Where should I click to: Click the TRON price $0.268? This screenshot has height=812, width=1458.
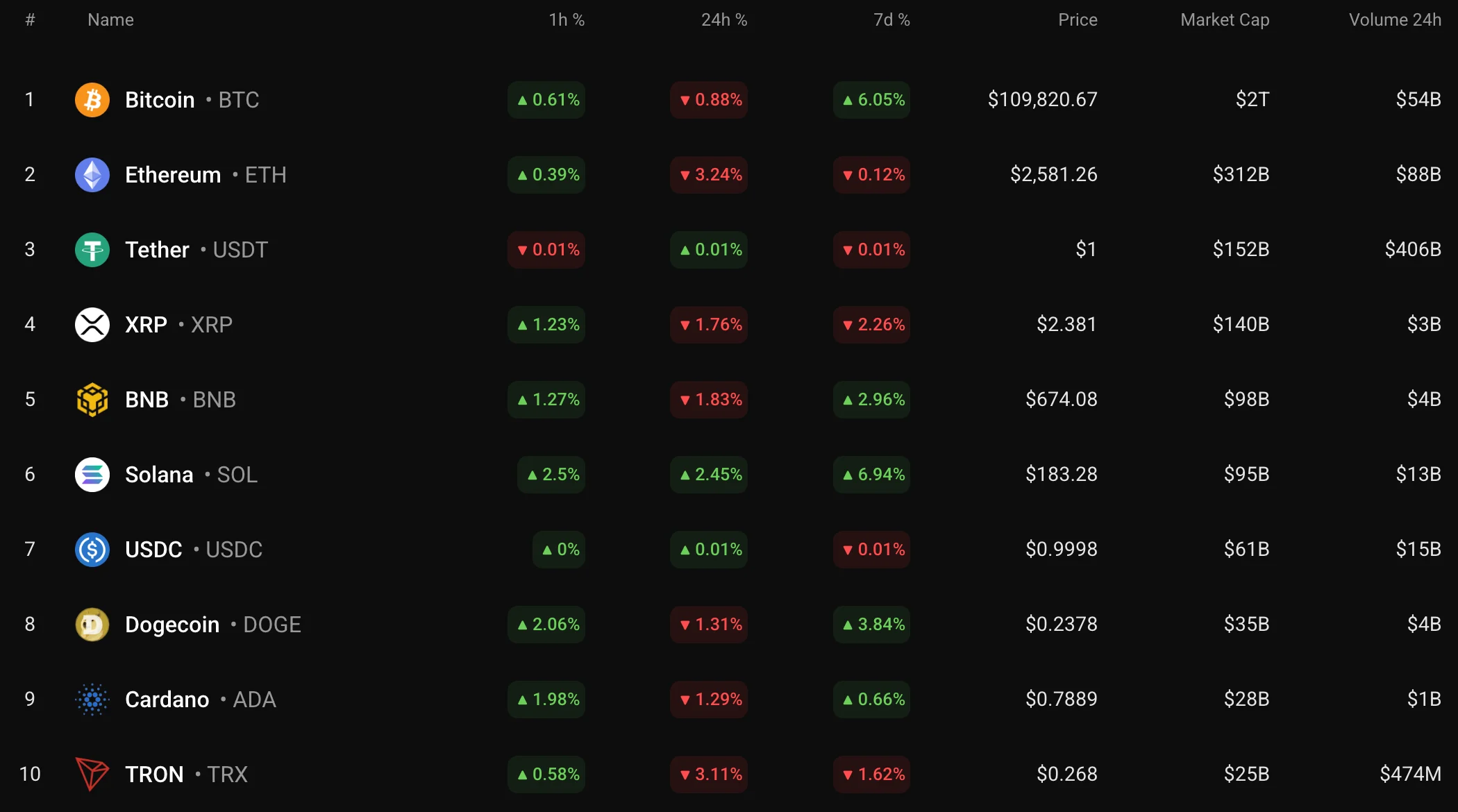click(1067, 774)
